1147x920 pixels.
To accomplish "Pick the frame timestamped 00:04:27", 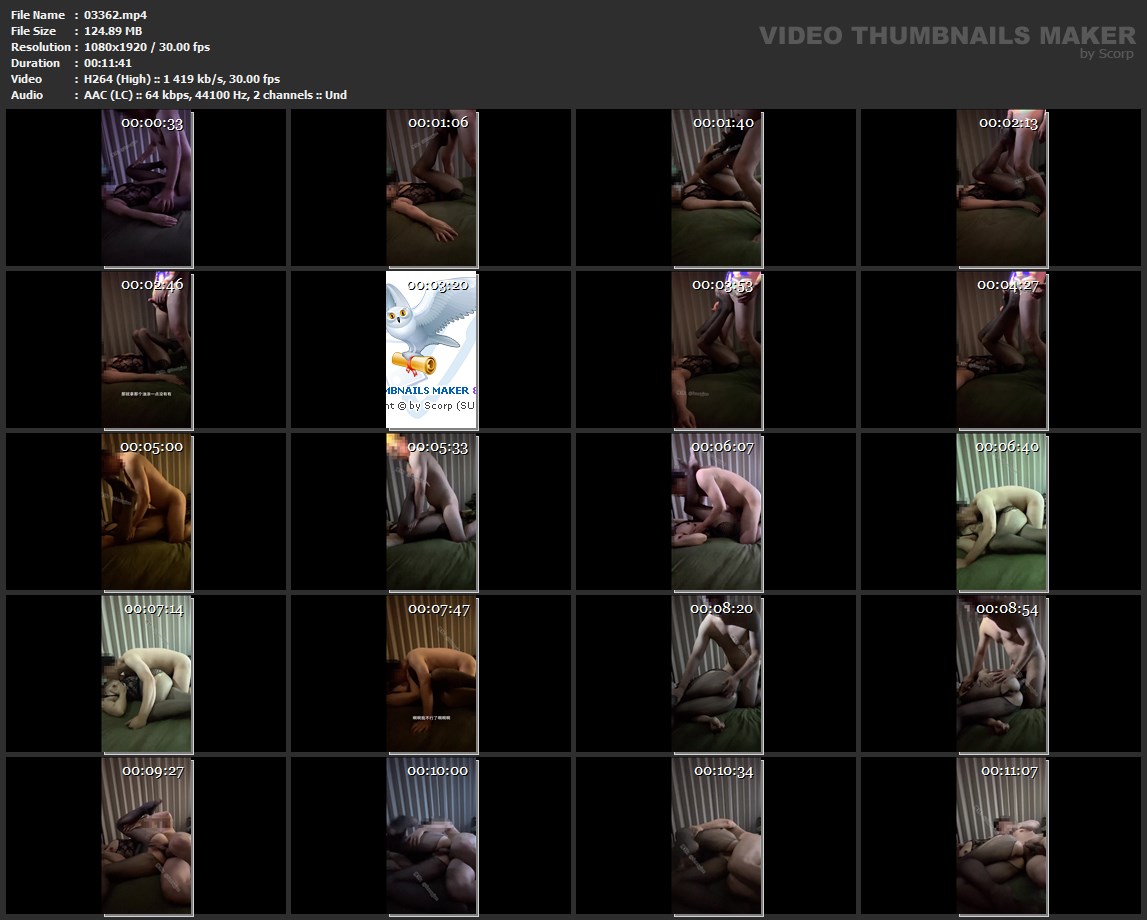I will click(x=1002, y=350).
